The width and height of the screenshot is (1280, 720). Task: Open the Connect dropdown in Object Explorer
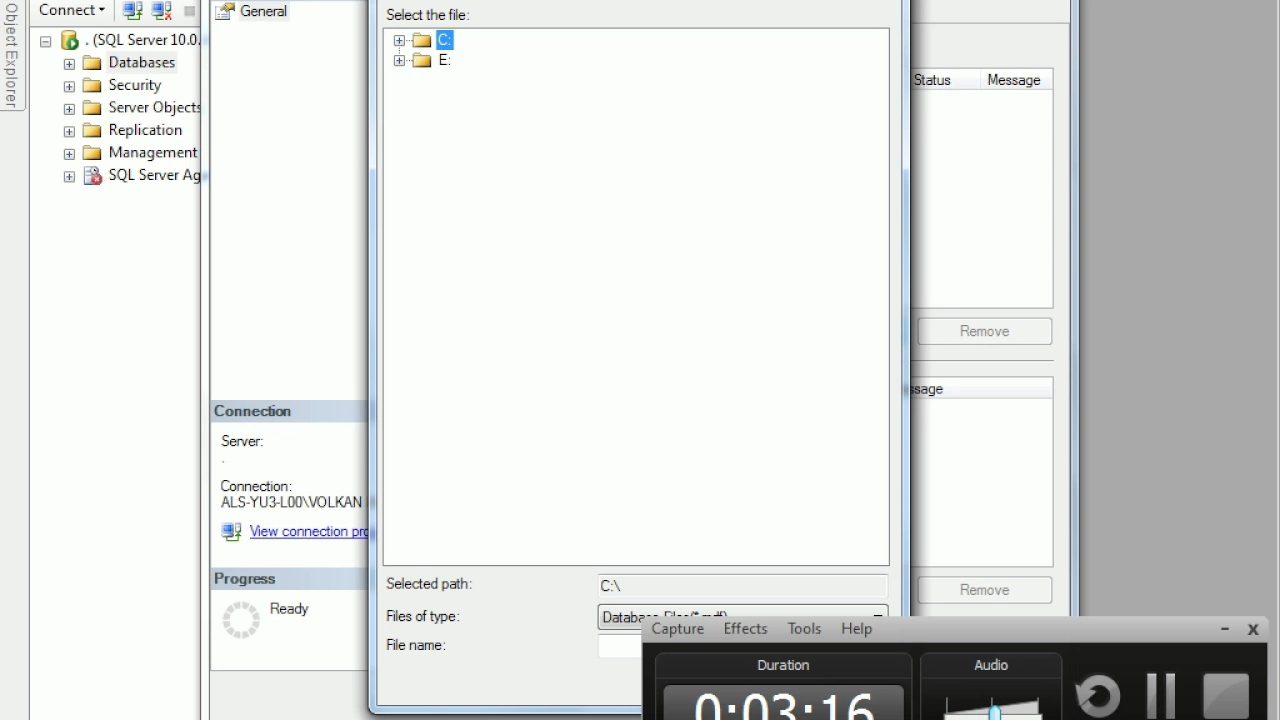click(71, 10)
